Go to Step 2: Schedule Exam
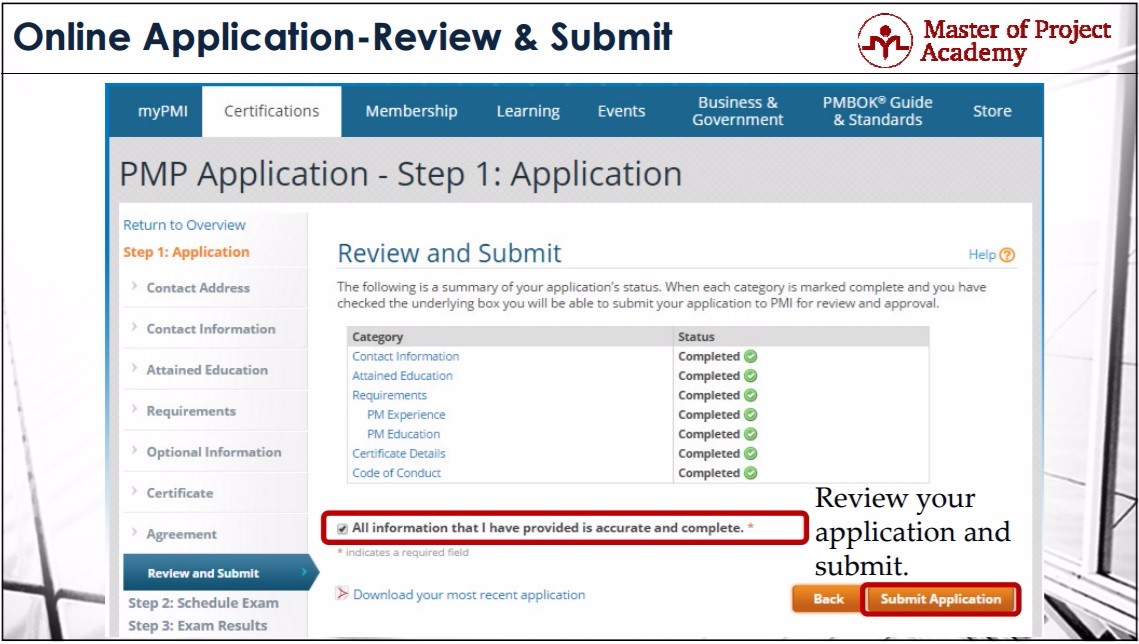This screenshot has width=1139, height=644. [x=203, y=603]
